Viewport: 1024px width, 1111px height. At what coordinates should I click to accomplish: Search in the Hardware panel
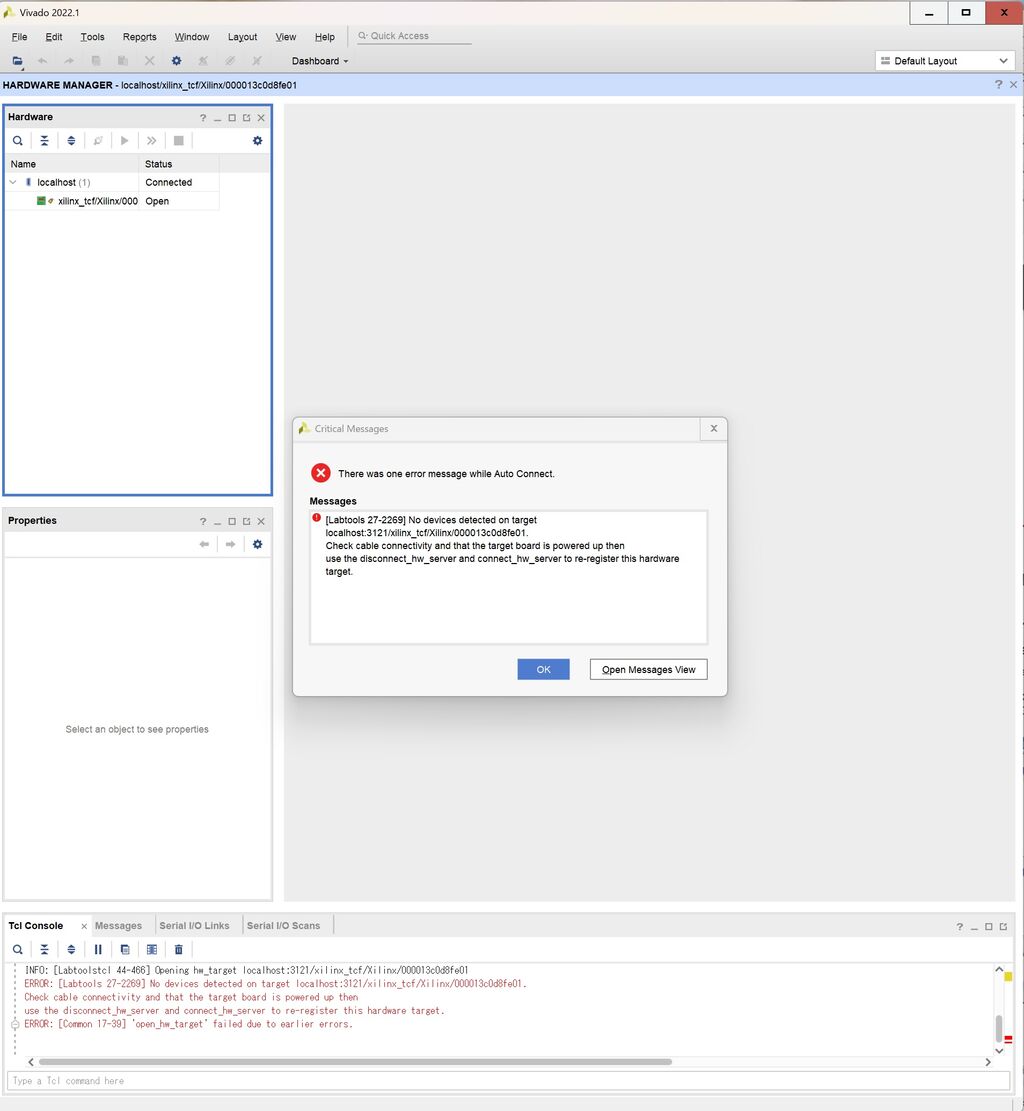click(x=18, y=140)
